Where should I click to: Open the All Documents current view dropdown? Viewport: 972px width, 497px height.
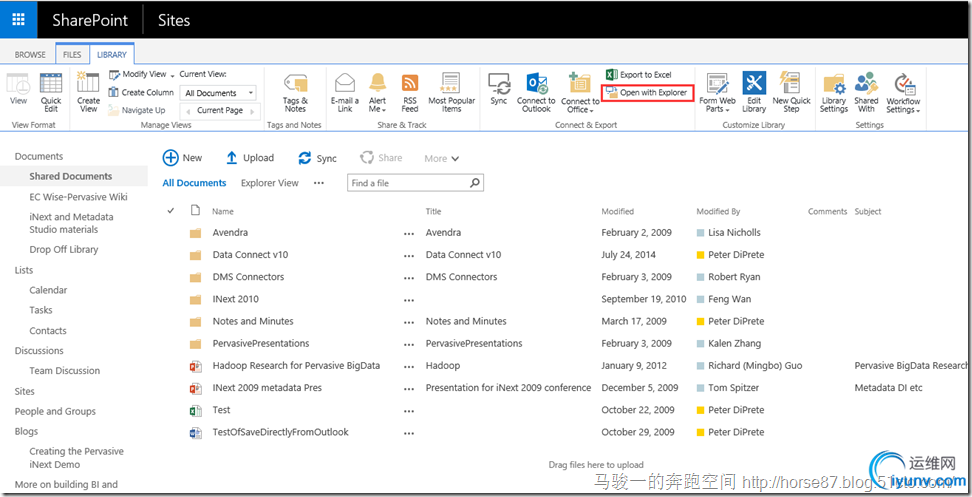(x=218, y=93)
